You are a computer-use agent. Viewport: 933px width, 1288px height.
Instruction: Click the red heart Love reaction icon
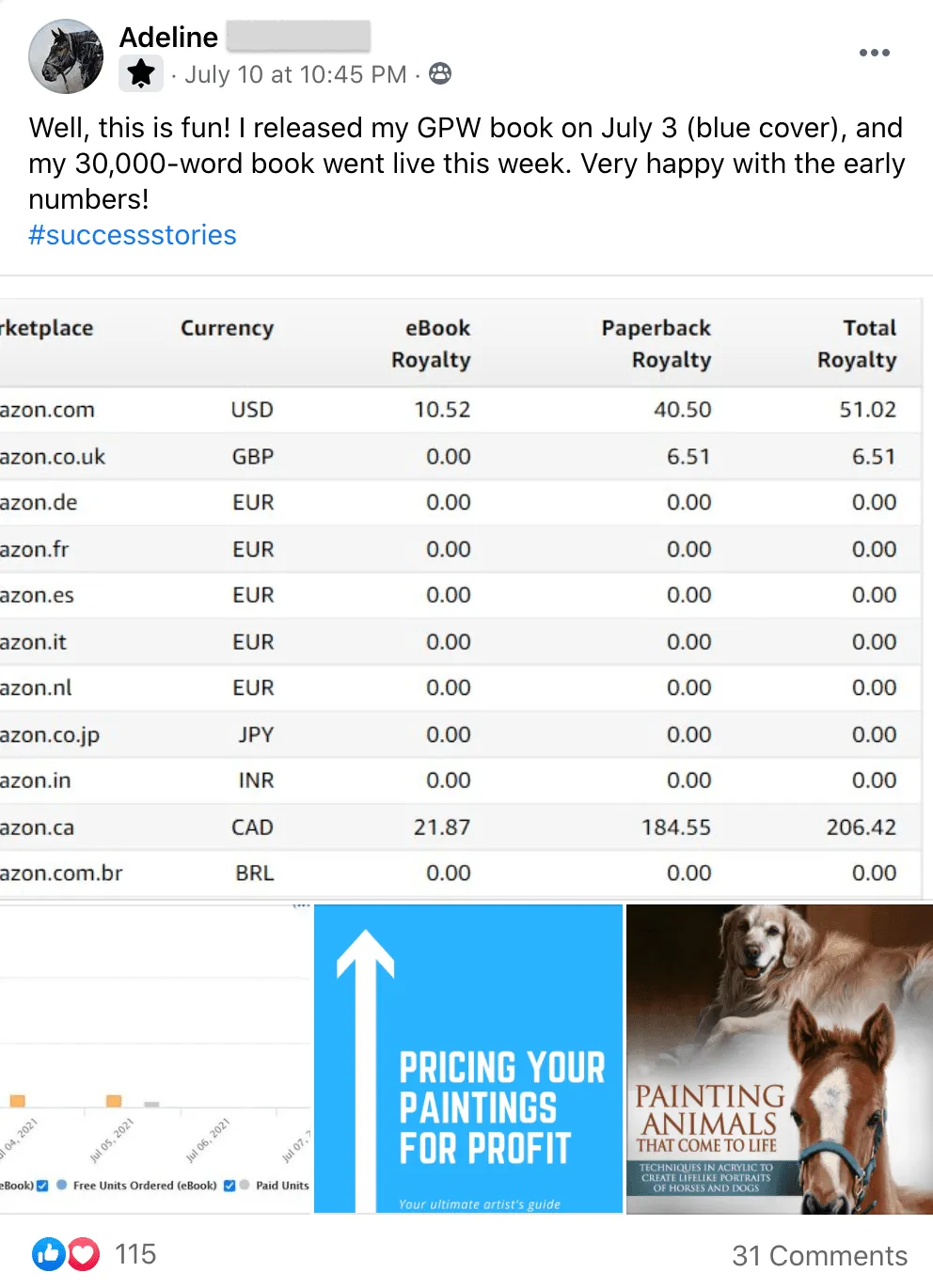pos(84,1253)
